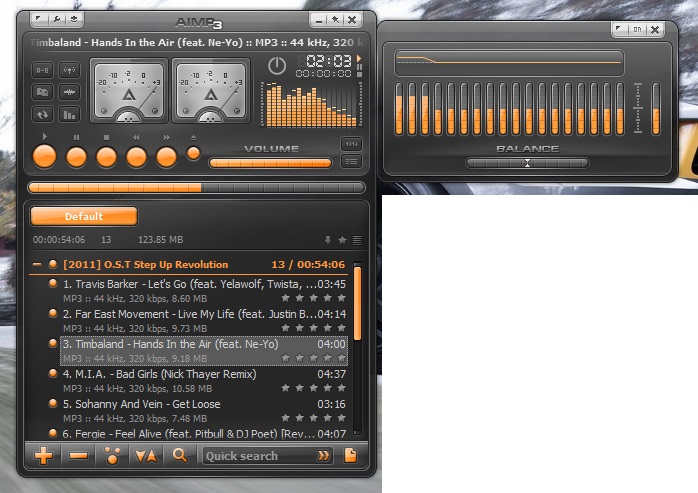Screen dimensions: 698x493
Task: Click the scrolling track title text
Action: [x=196, y=43]
